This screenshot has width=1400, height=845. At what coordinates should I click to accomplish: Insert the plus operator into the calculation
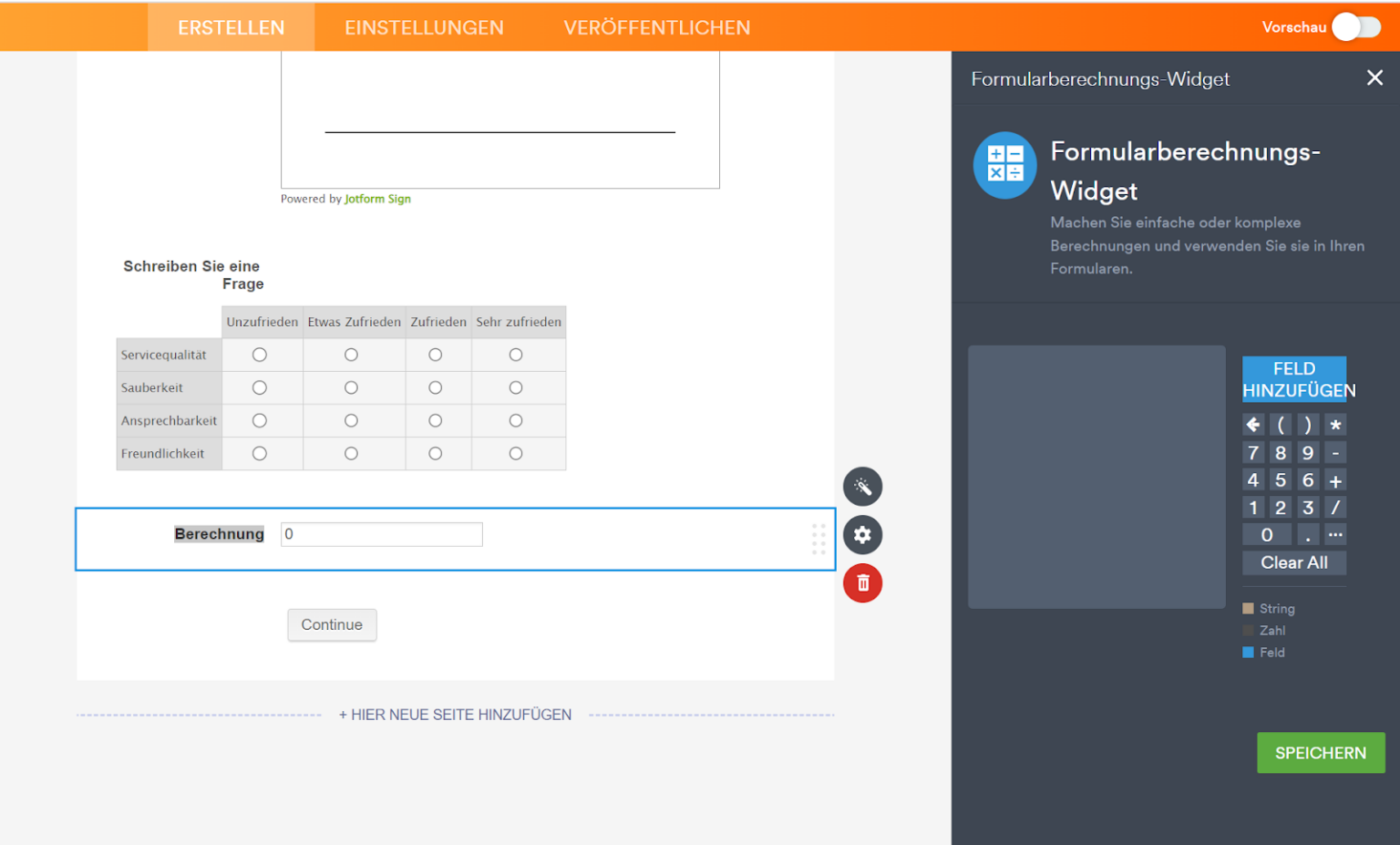[1334, 479]
